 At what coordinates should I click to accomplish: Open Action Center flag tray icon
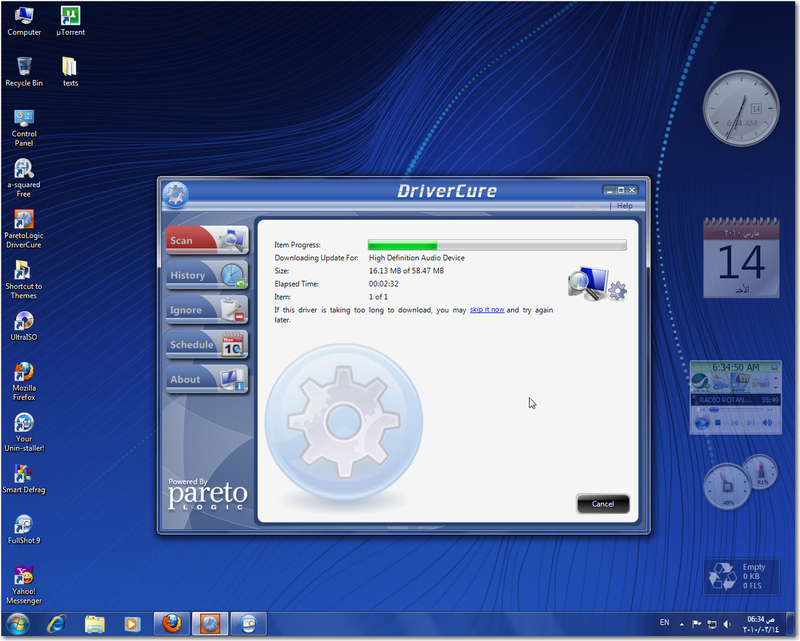(696, 624)
